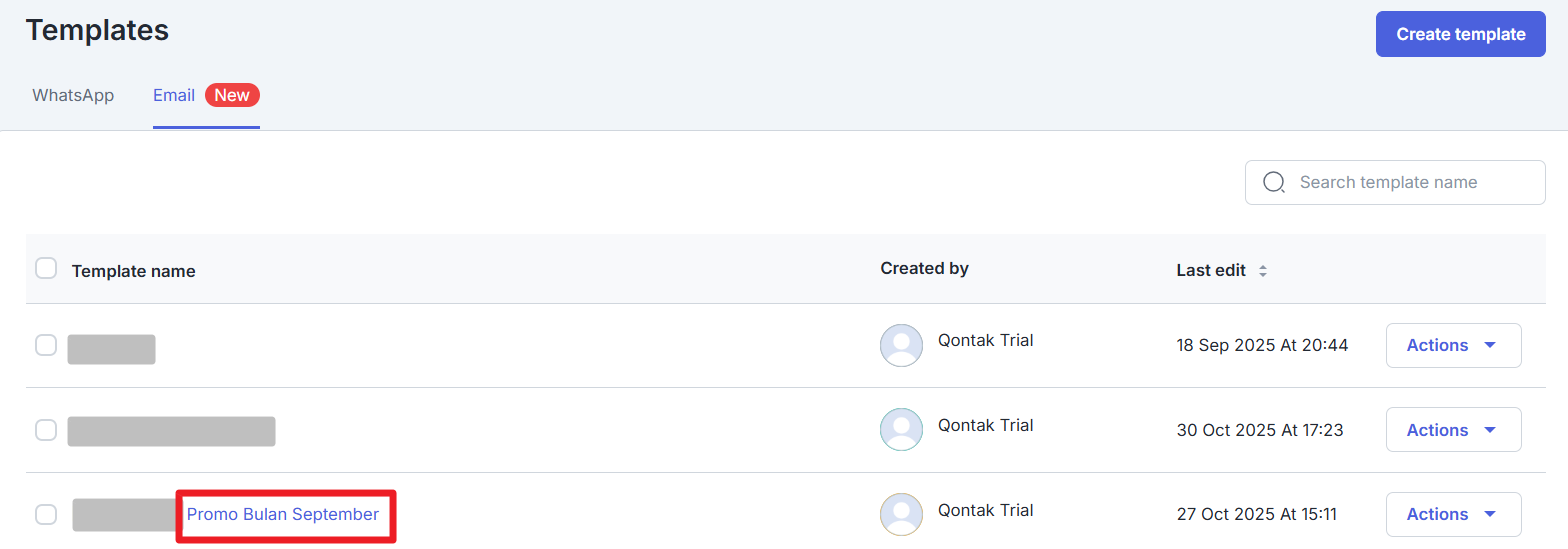The image size is (1568, 549).
Task: Expand the Actions menu for the 30 Oct 2025 row
Action: [1452, 430]
